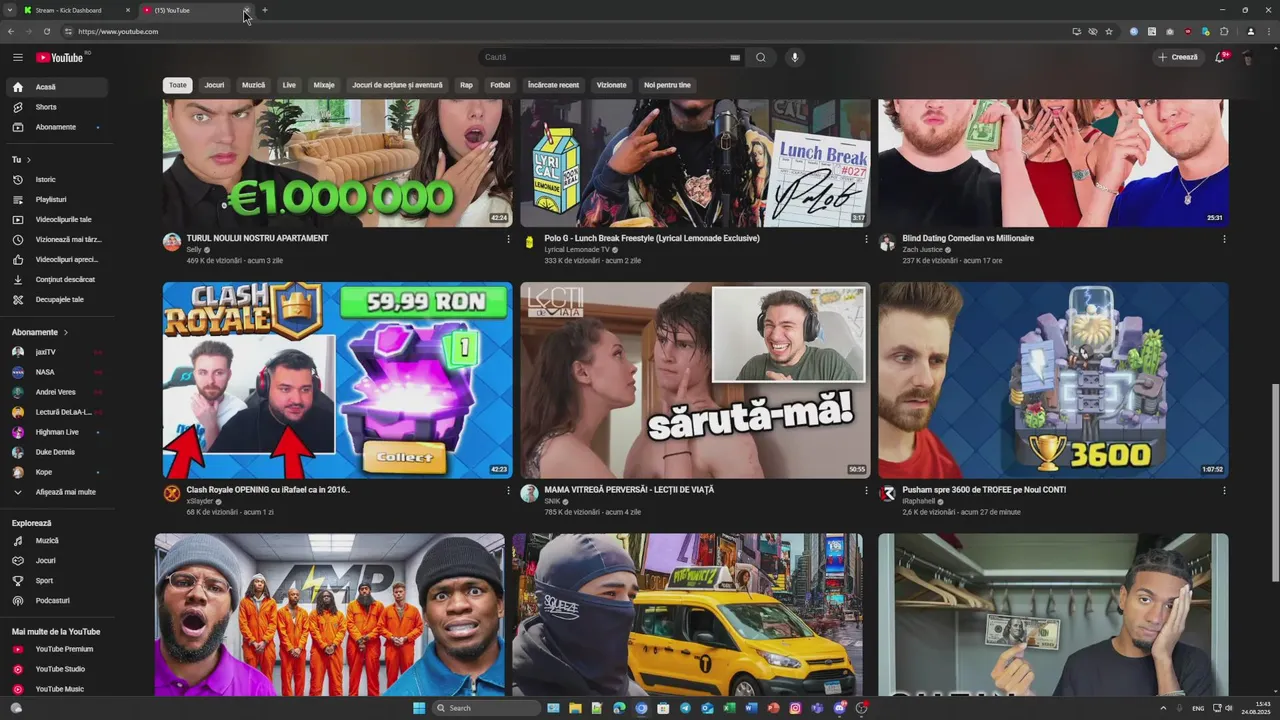Image resolution: width=1280 pixels, height=720 pixels.
Task: Expand the Tu section chevron
Action: [28, 160]
